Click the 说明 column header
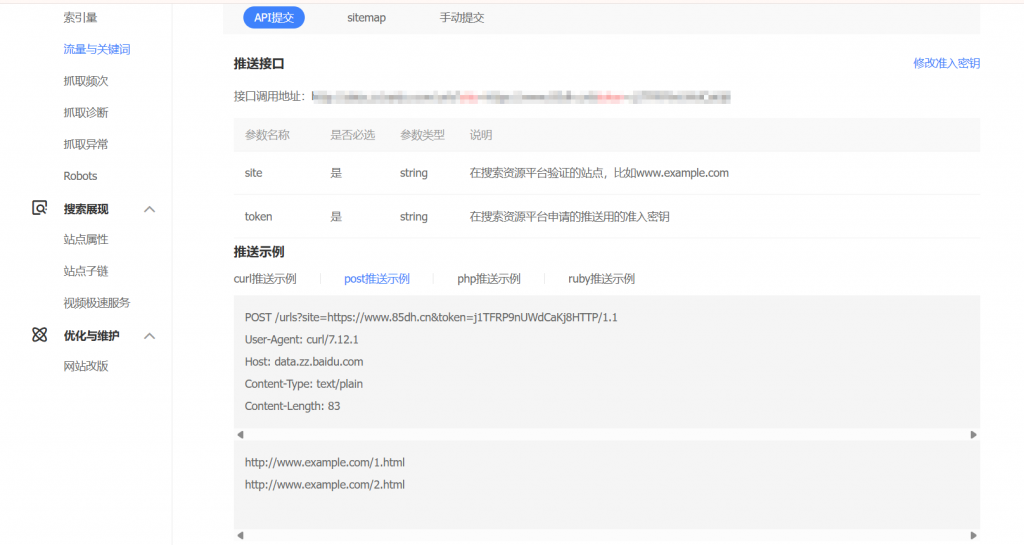The height and width of the screenshot is (545, 1024). tap(481, 135)
